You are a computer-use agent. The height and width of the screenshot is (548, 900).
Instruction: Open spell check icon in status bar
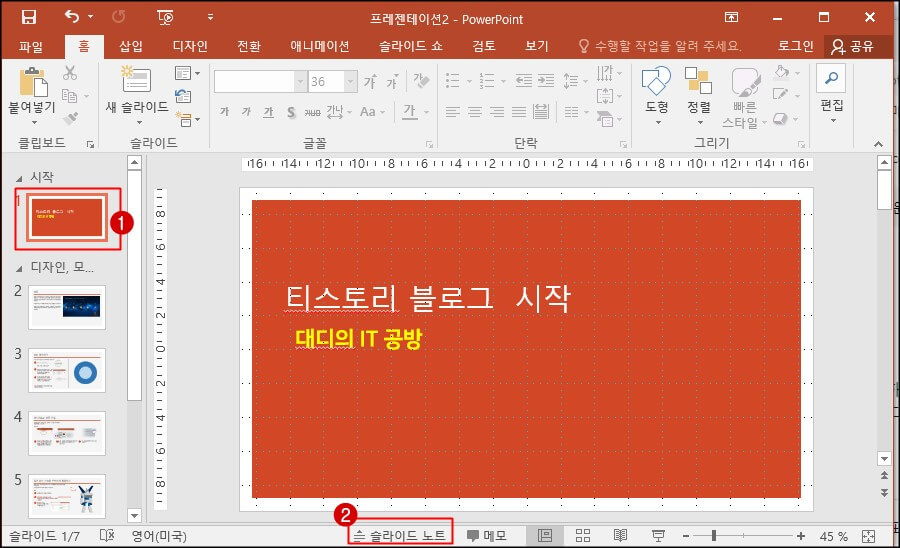(x=107, y=535)
